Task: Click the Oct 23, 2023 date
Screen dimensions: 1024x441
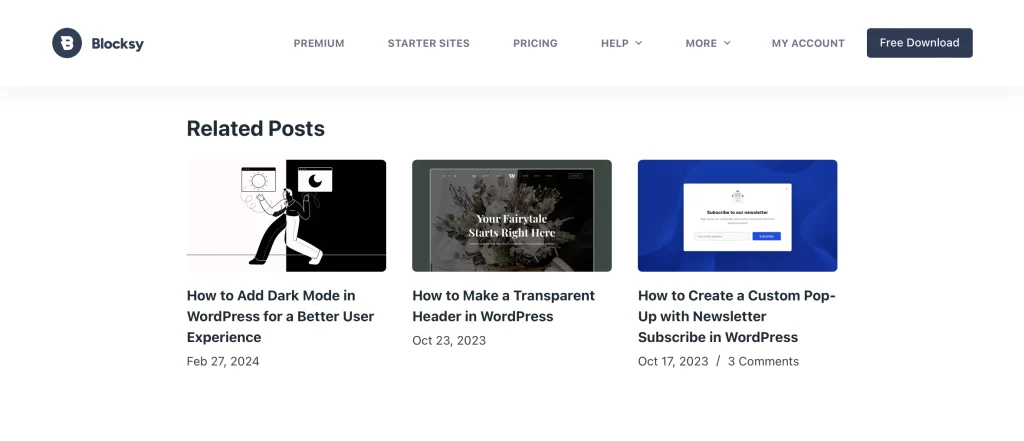Action: click(x=449, y=340)
